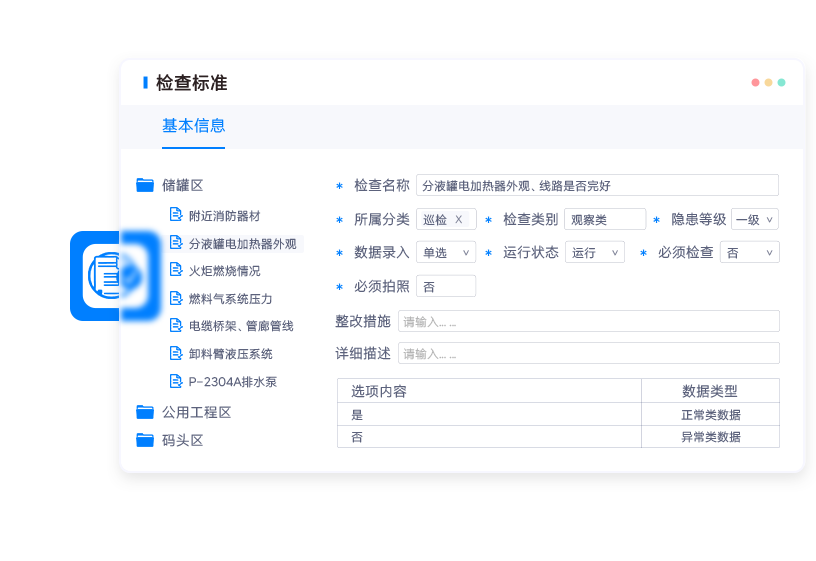Click the document icon beside 附近消防器材
Viewport: 816px width, 561px height.
pos(176,215)
